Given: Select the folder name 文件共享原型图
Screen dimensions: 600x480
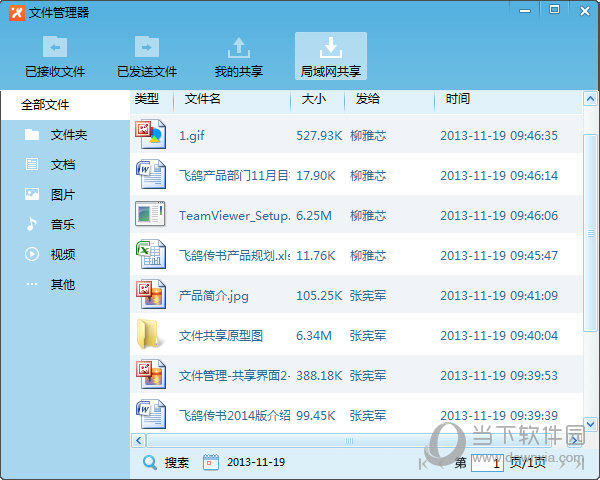Looking at the screenshot, I should [221, 336].
